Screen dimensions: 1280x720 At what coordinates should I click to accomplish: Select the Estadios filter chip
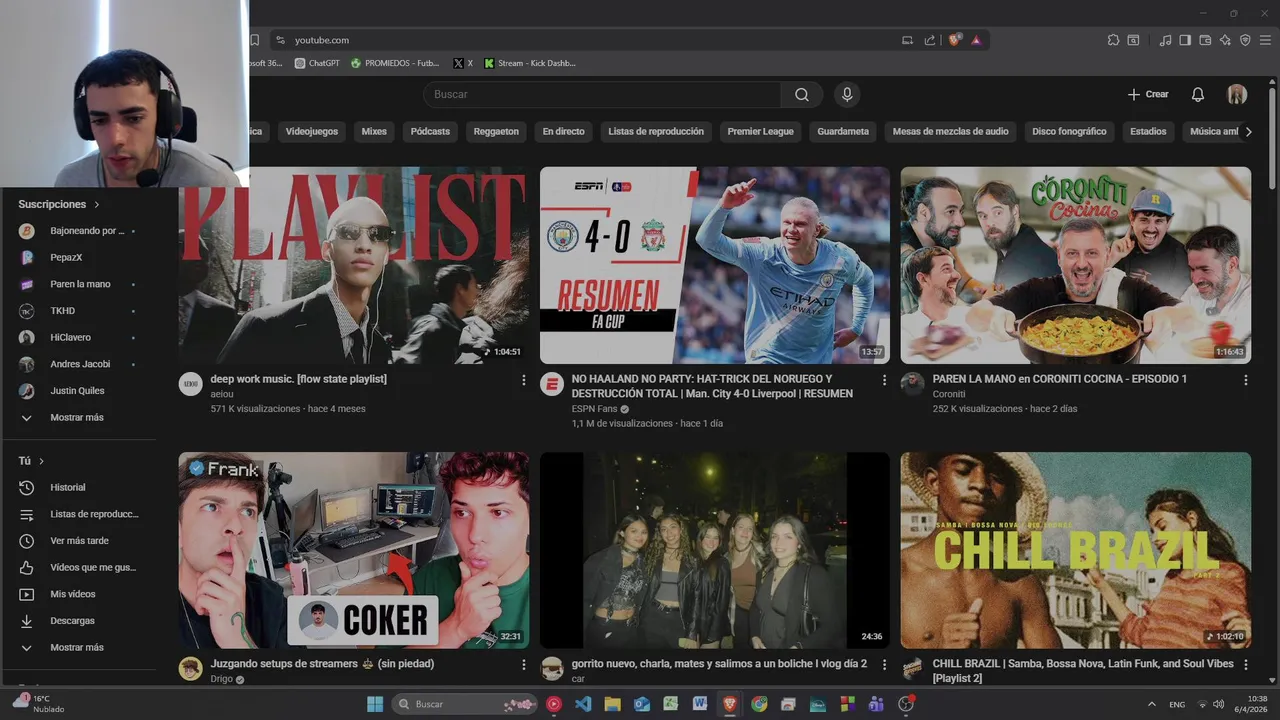pos(1148,131)
